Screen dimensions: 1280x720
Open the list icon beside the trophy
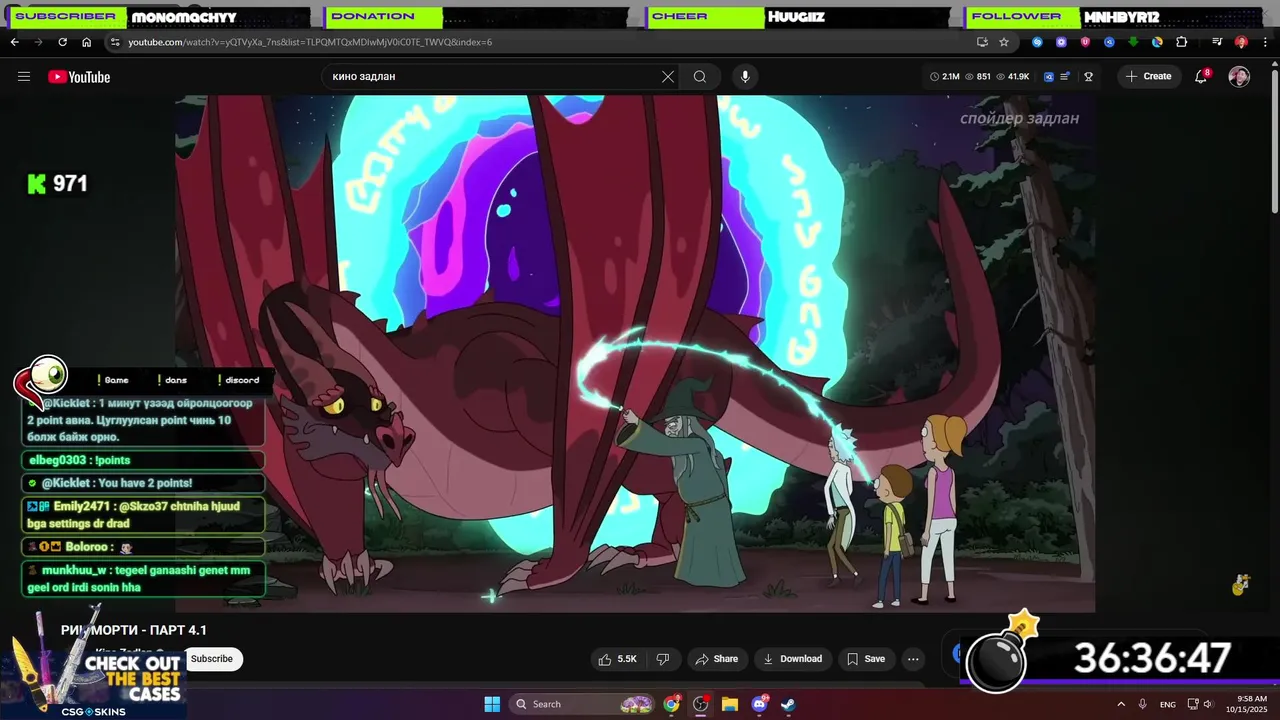pyautogui.click(x=1063, y=76)
